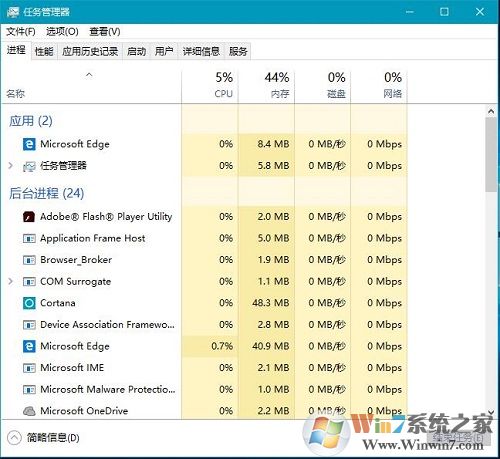The height and width of the screenshot is (459, 500).
Task: Click the Task Manager title bar icon
Action: [13, 12]
